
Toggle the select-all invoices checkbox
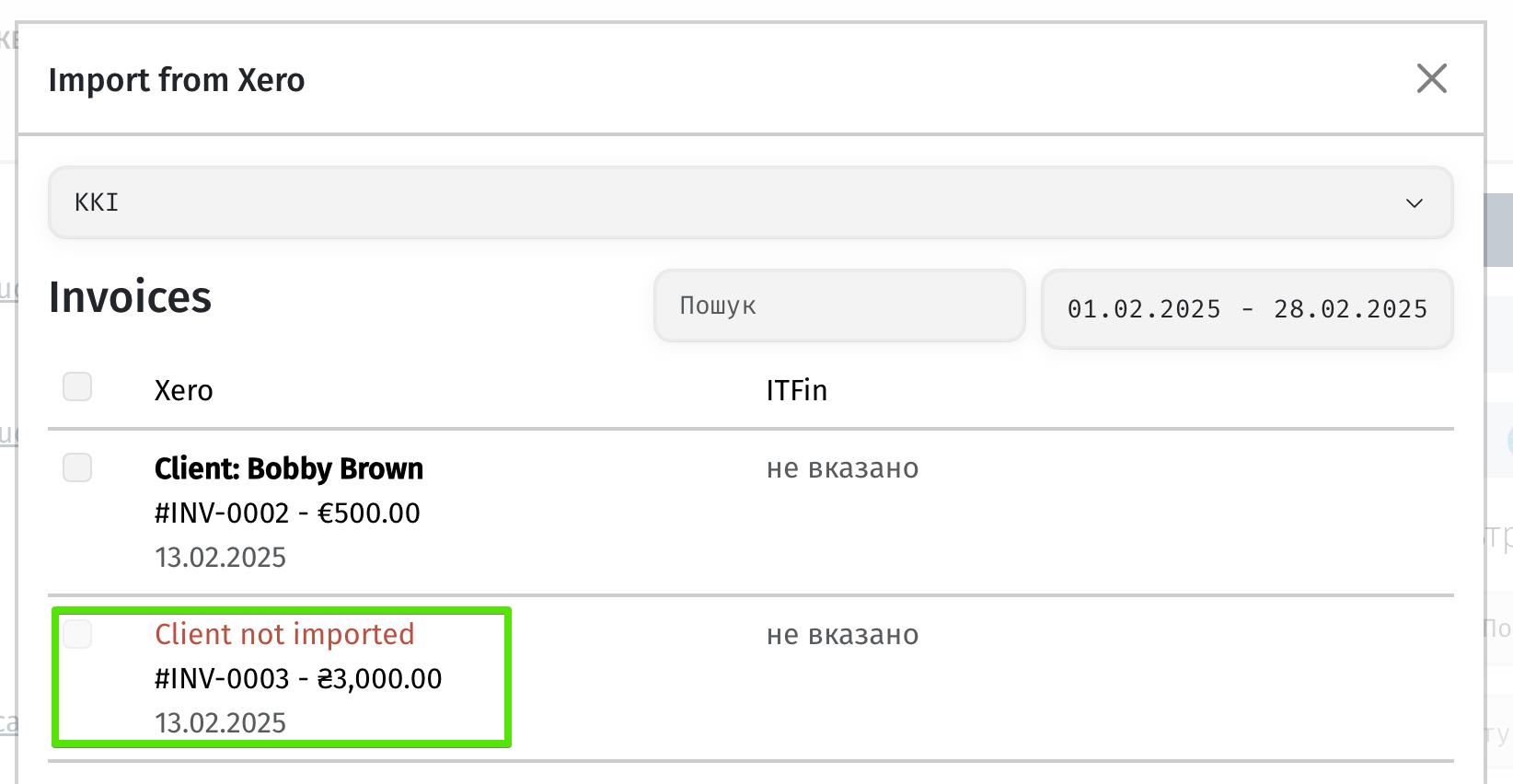point(77,386)
